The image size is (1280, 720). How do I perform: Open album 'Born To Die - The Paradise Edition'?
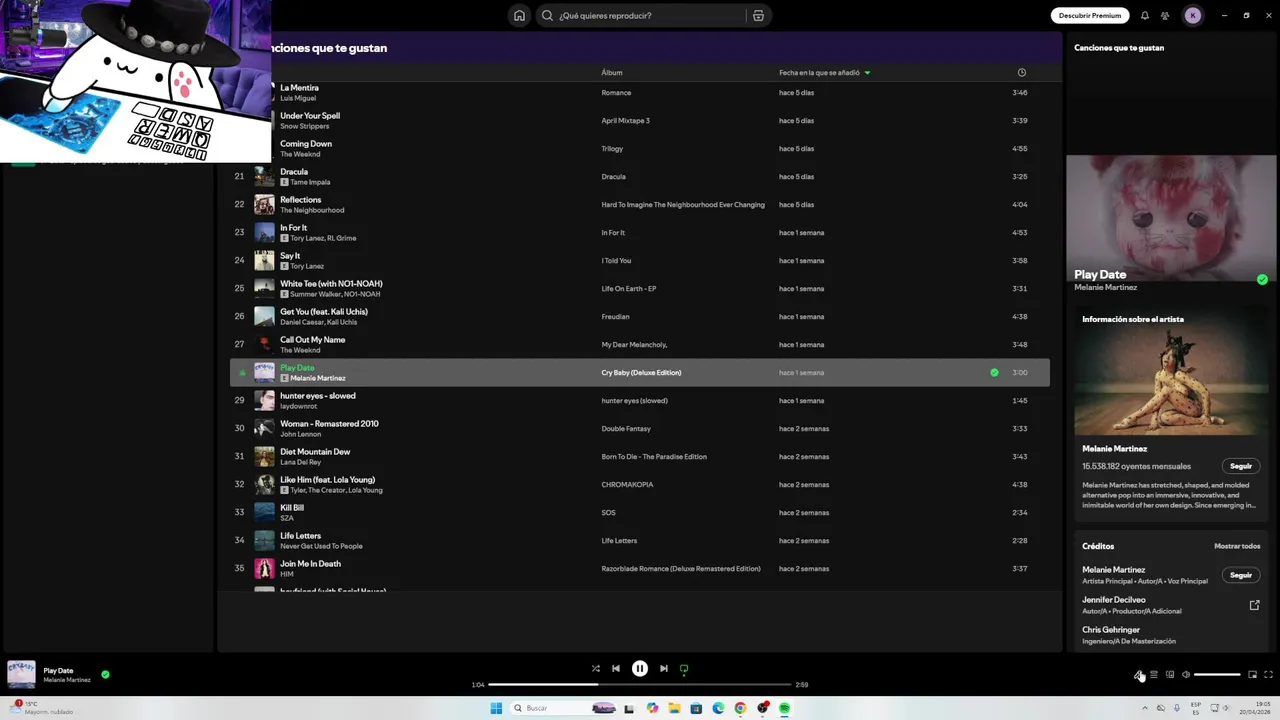(x=654, y=456)
